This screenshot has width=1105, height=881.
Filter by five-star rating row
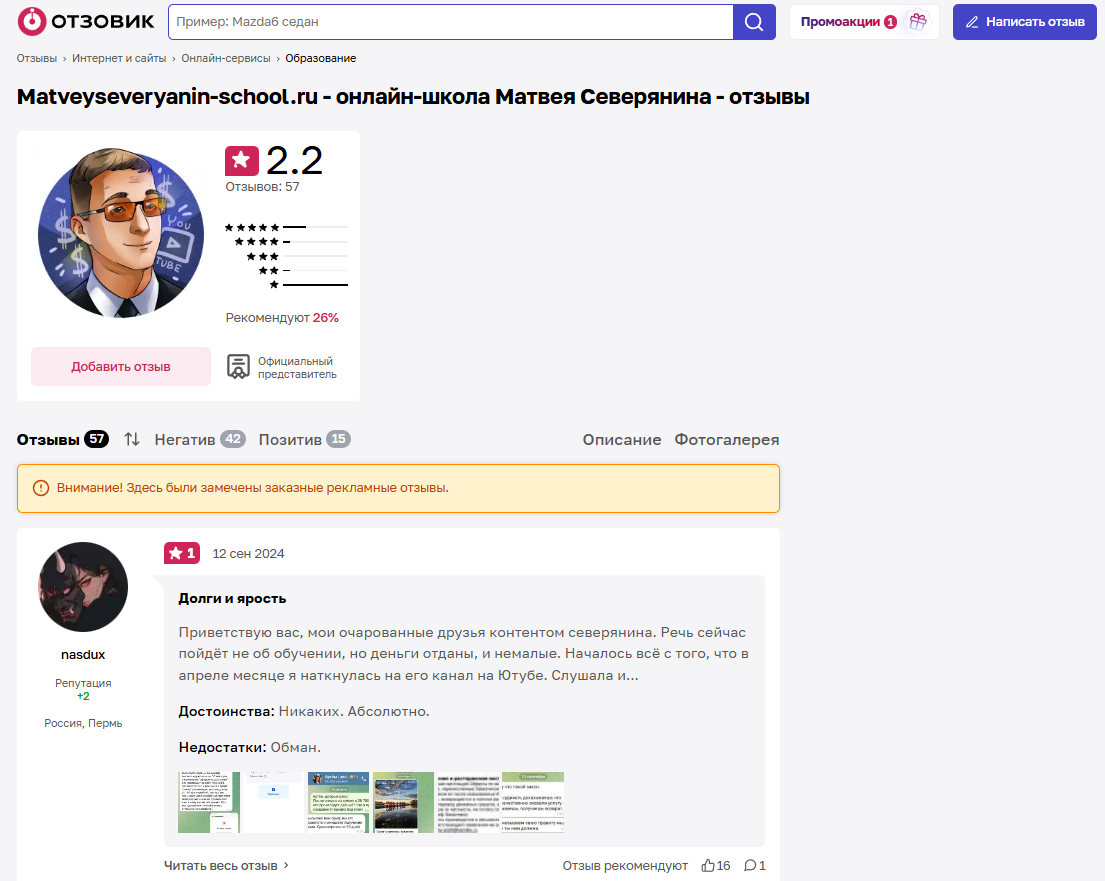(286, 227)
